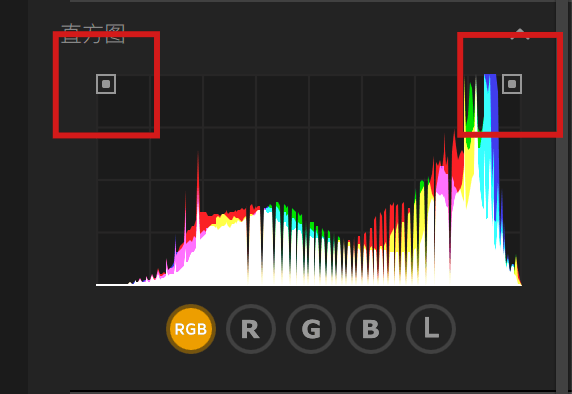Select the RGB combined channel button
This screenshot has width=572, height=394.
point(191,329)
